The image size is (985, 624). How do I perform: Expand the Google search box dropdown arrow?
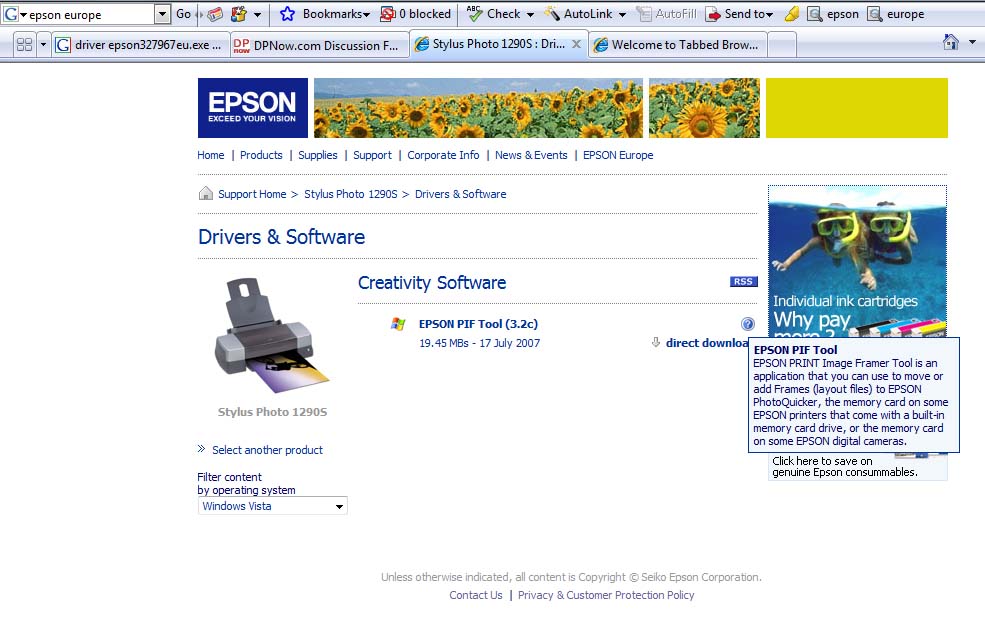coord(162,14)
